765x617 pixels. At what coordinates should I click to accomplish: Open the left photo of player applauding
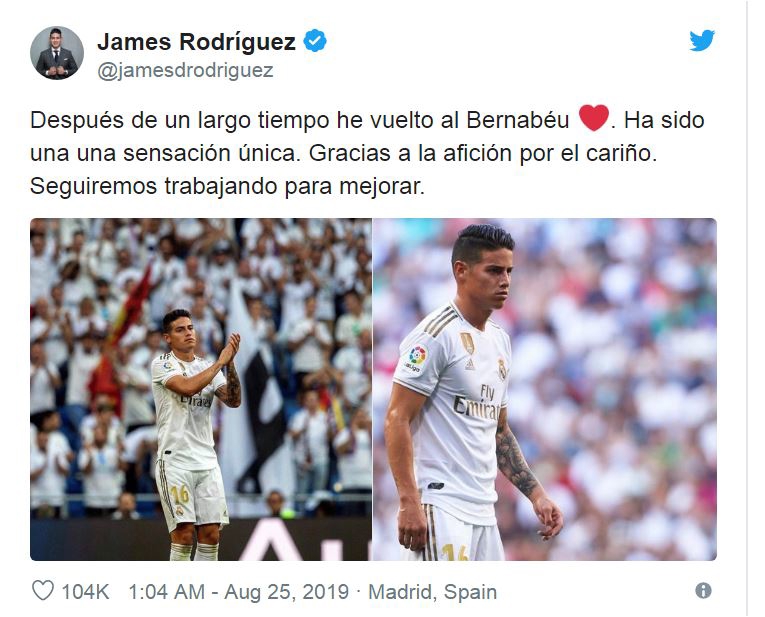tap(201, 389)
